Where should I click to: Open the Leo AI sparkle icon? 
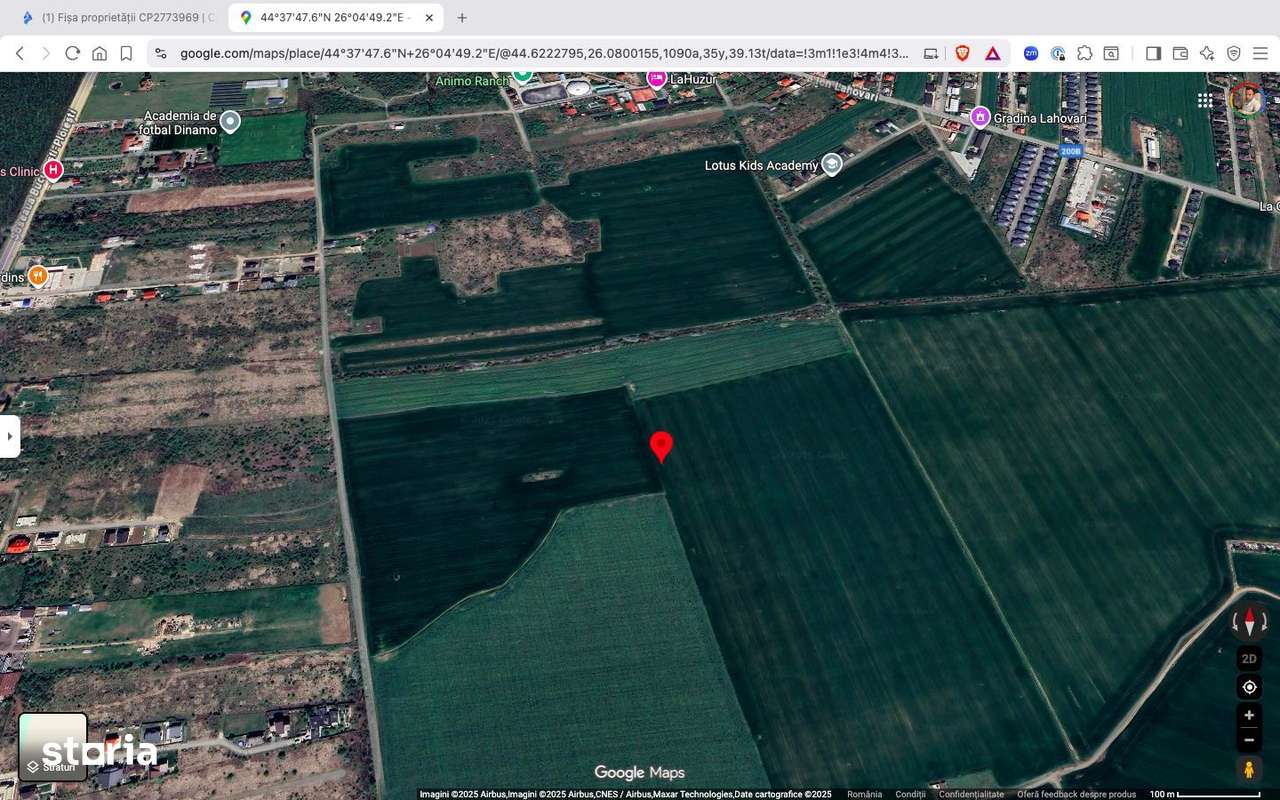coord(1205,53)
